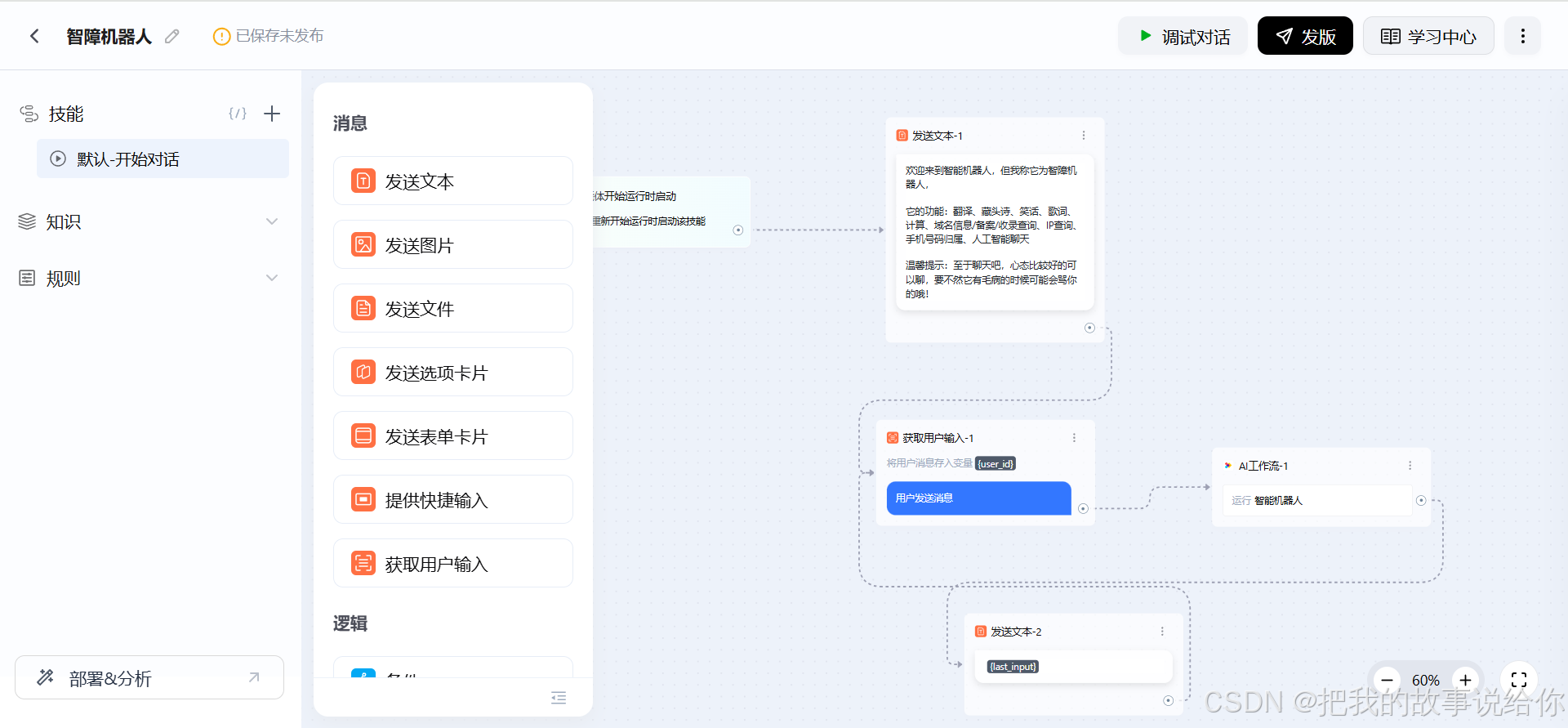Click the 智障机器人 bot title

[x=109, y=37]
